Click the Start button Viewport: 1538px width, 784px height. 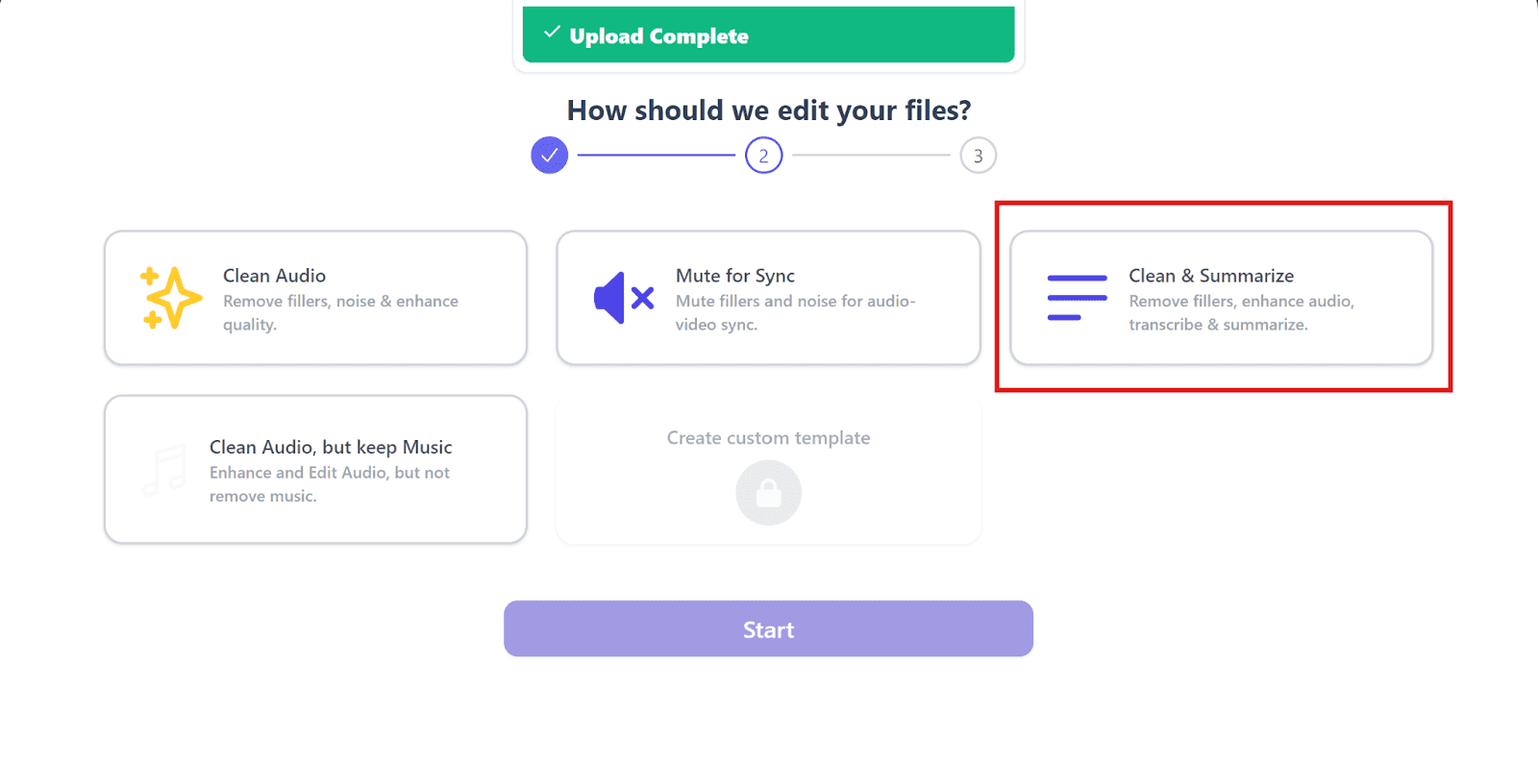768,629
